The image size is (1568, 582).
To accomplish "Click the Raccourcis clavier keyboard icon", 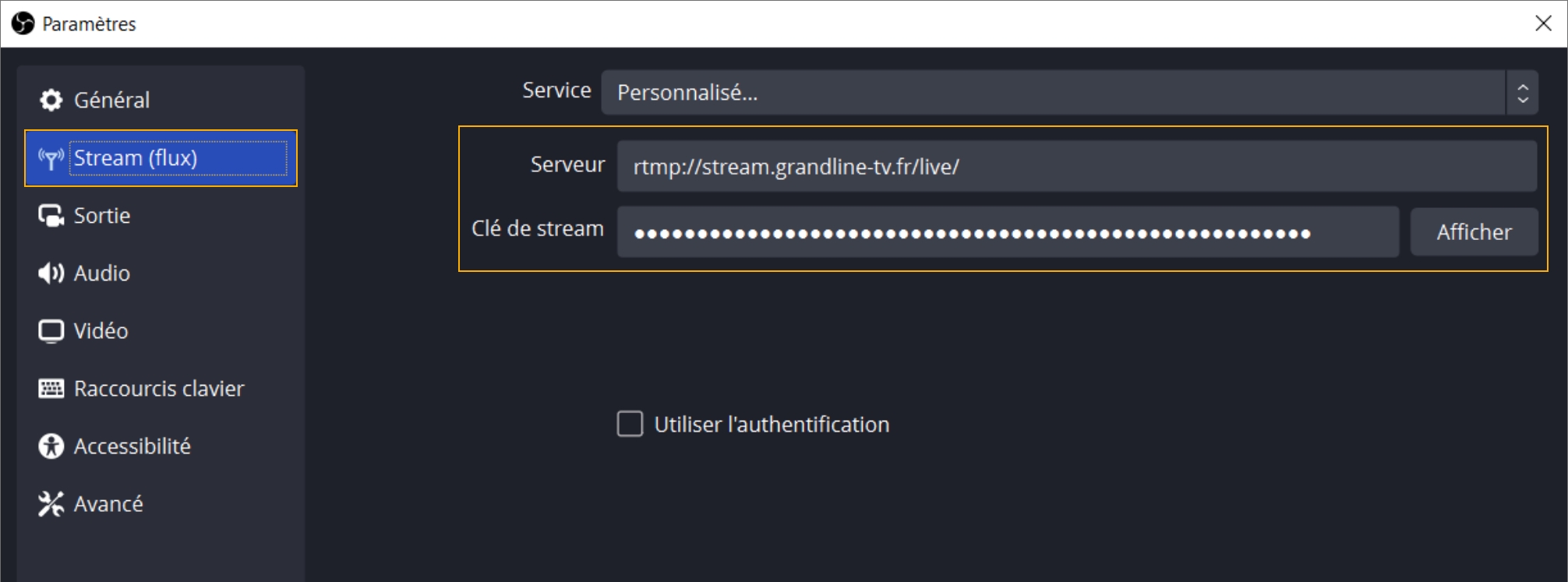I will (x=51, y=388).
